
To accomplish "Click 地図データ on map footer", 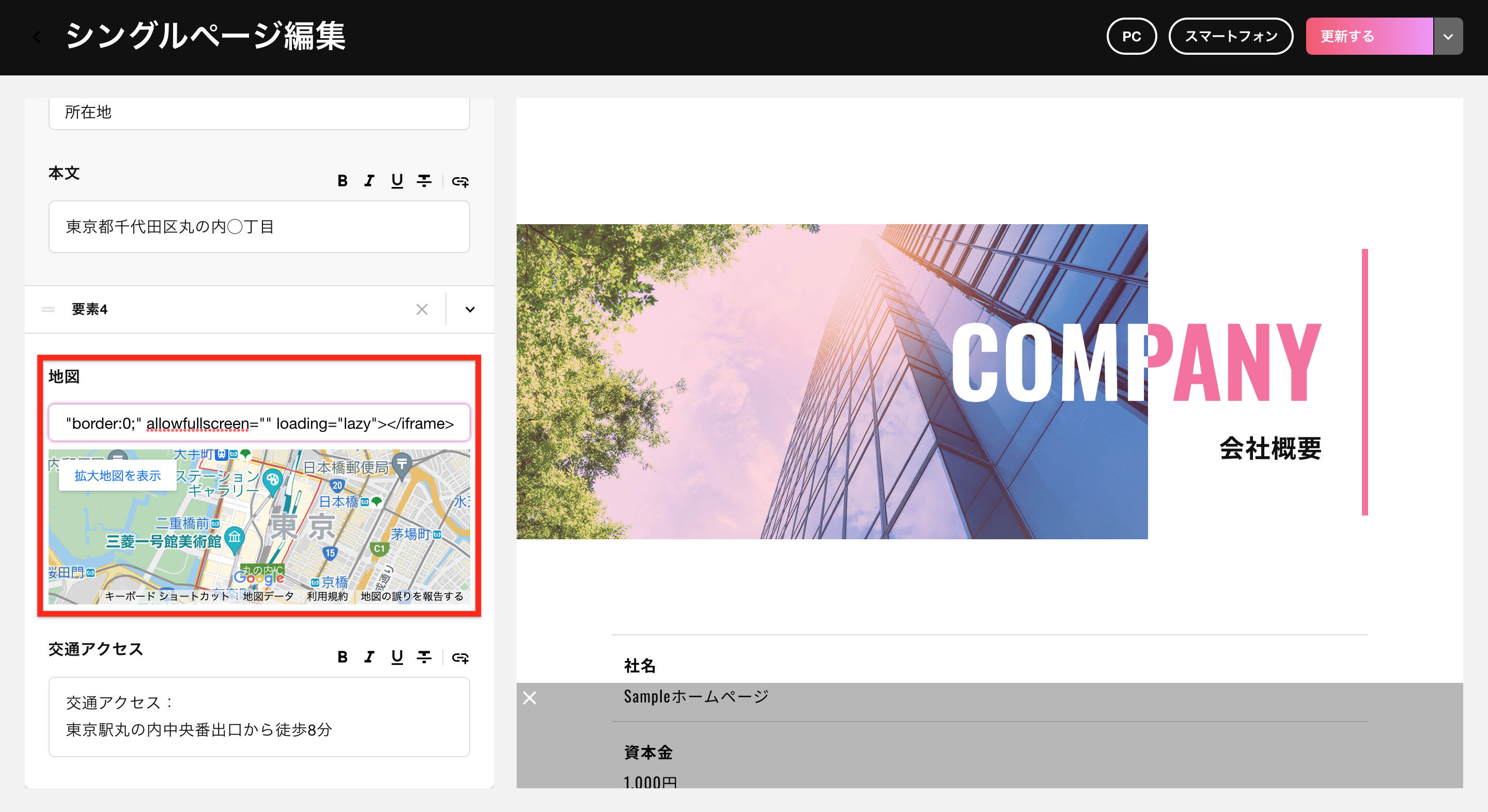I will coord(268,596).
